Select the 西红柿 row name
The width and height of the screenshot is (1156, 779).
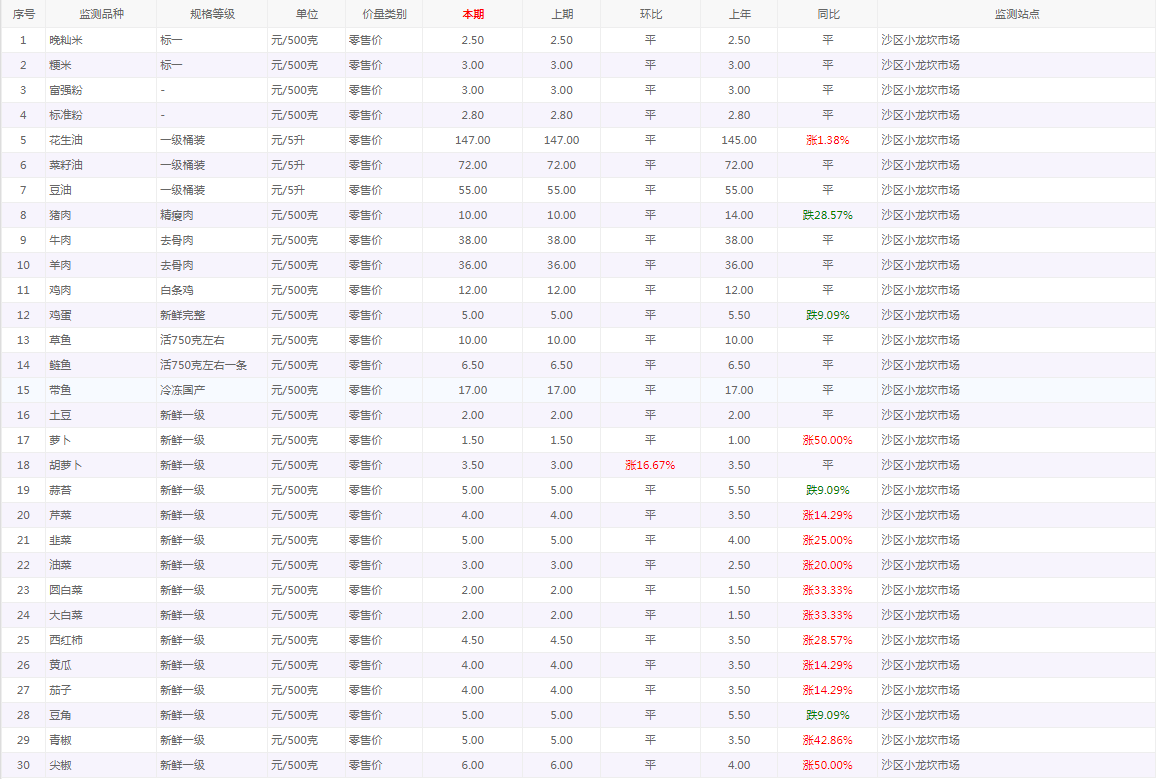click(66, 640)
